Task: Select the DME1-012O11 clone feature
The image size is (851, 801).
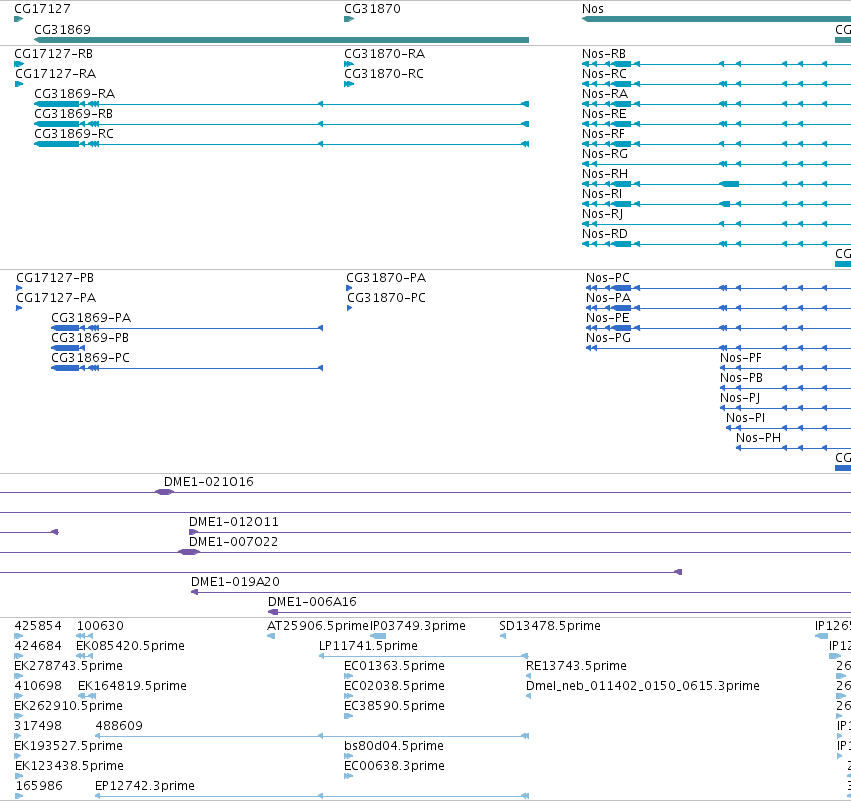Action: (x=233, y=522)
